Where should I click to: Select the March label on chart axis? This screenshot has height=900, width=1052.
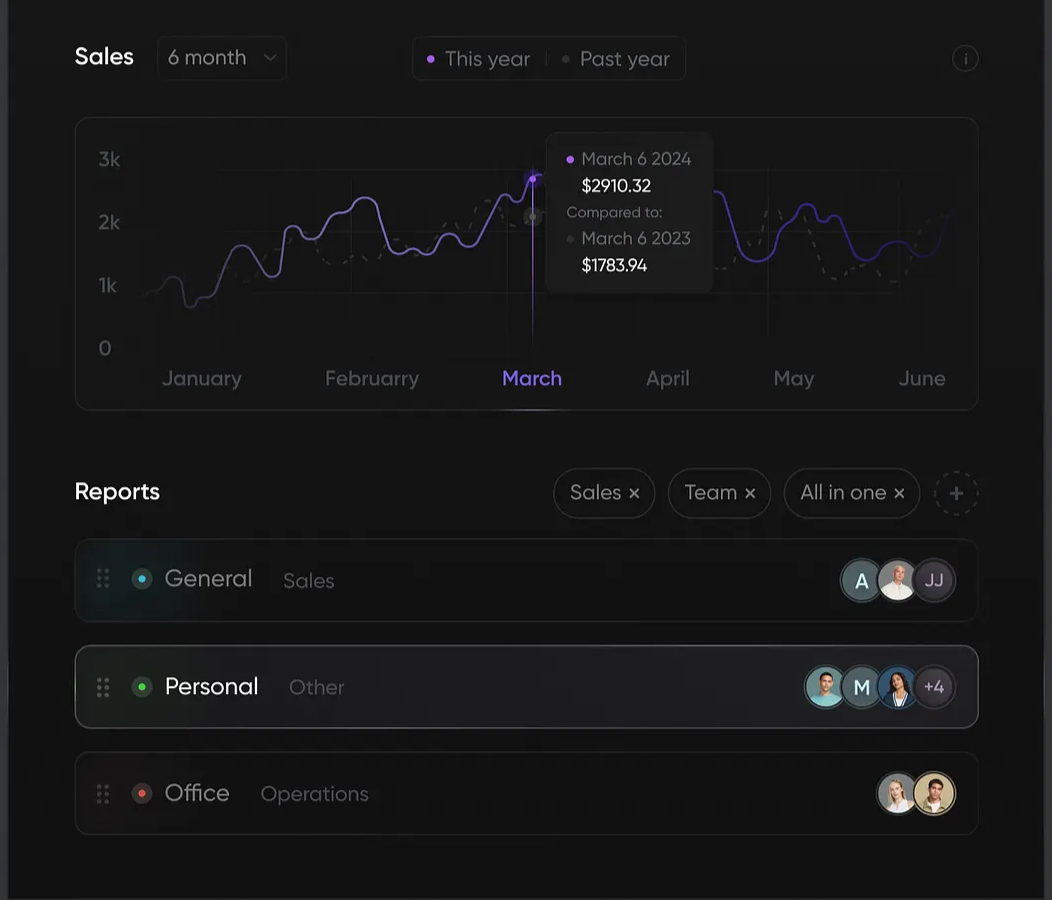coord(532,379)
